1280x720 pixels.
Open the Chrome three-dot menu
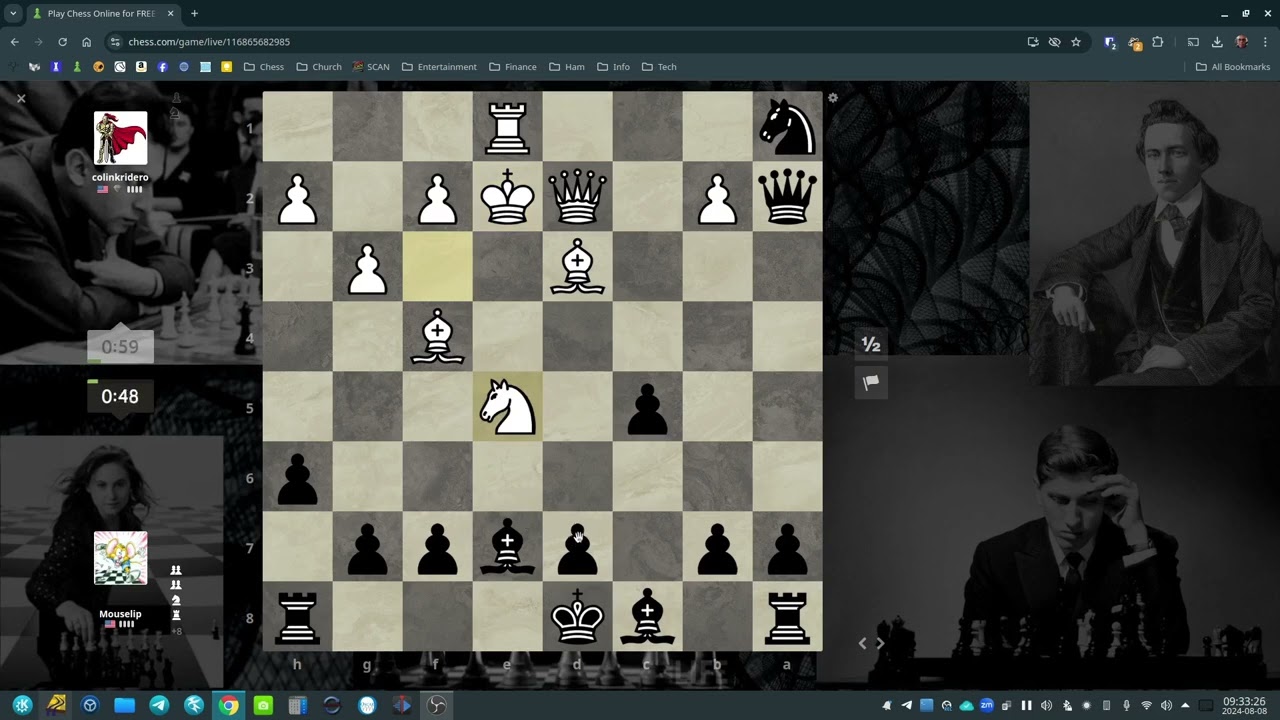click(x=1266, y=42)
